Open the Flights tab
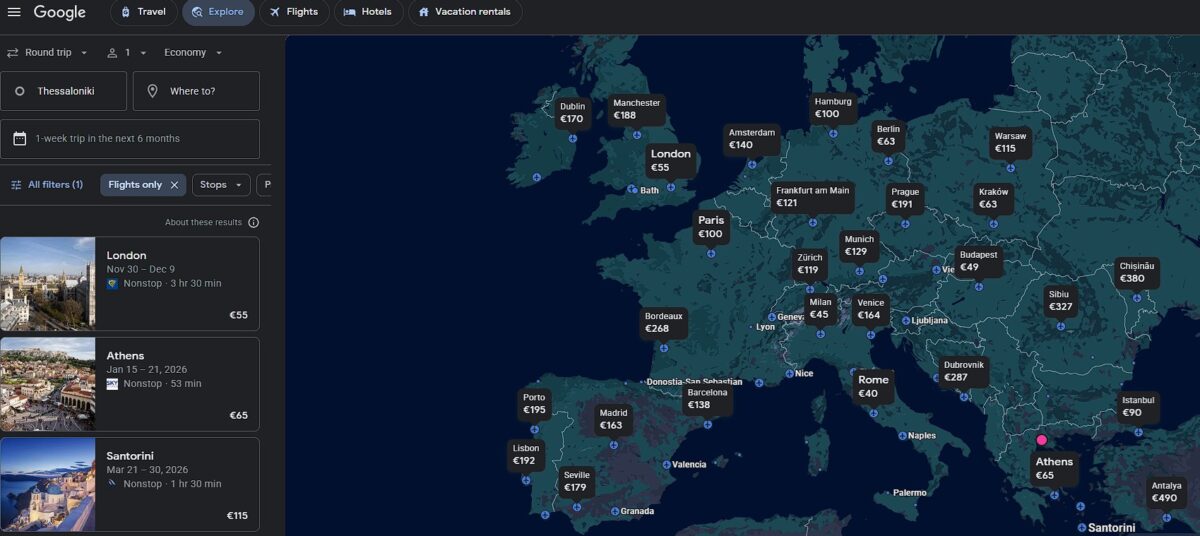1200x536 pixels. point(294,12)
